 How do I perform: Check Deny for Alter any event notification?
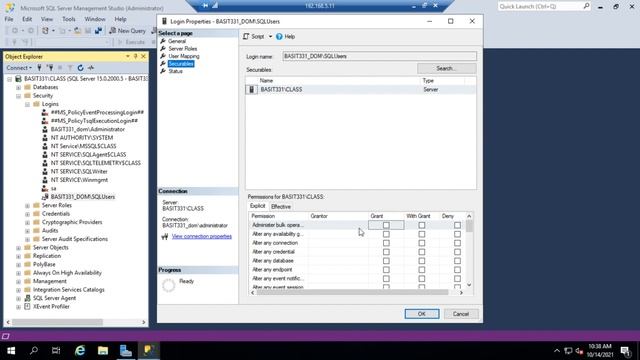pos(457,279)
